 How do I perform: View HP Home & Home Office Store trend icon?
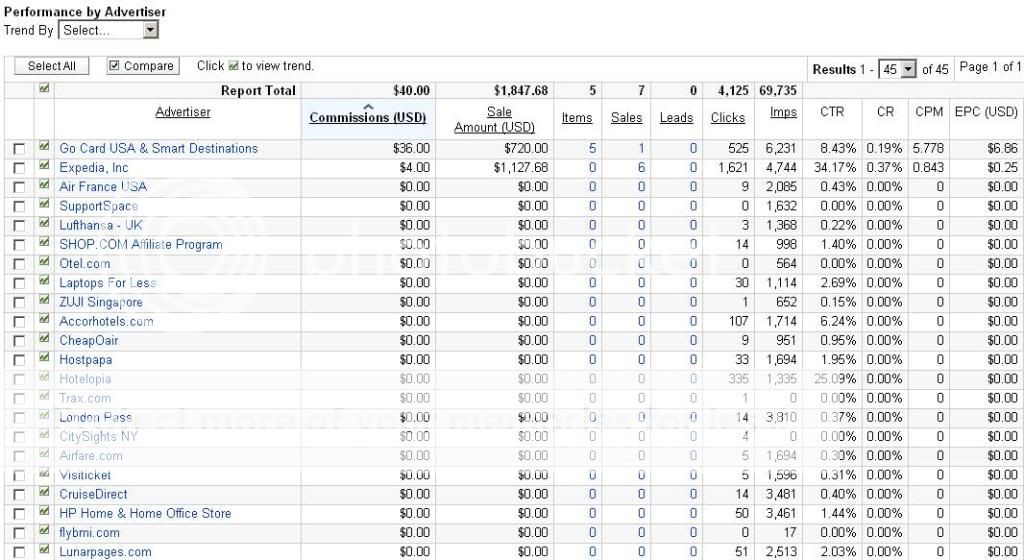(x=44, y=511)
